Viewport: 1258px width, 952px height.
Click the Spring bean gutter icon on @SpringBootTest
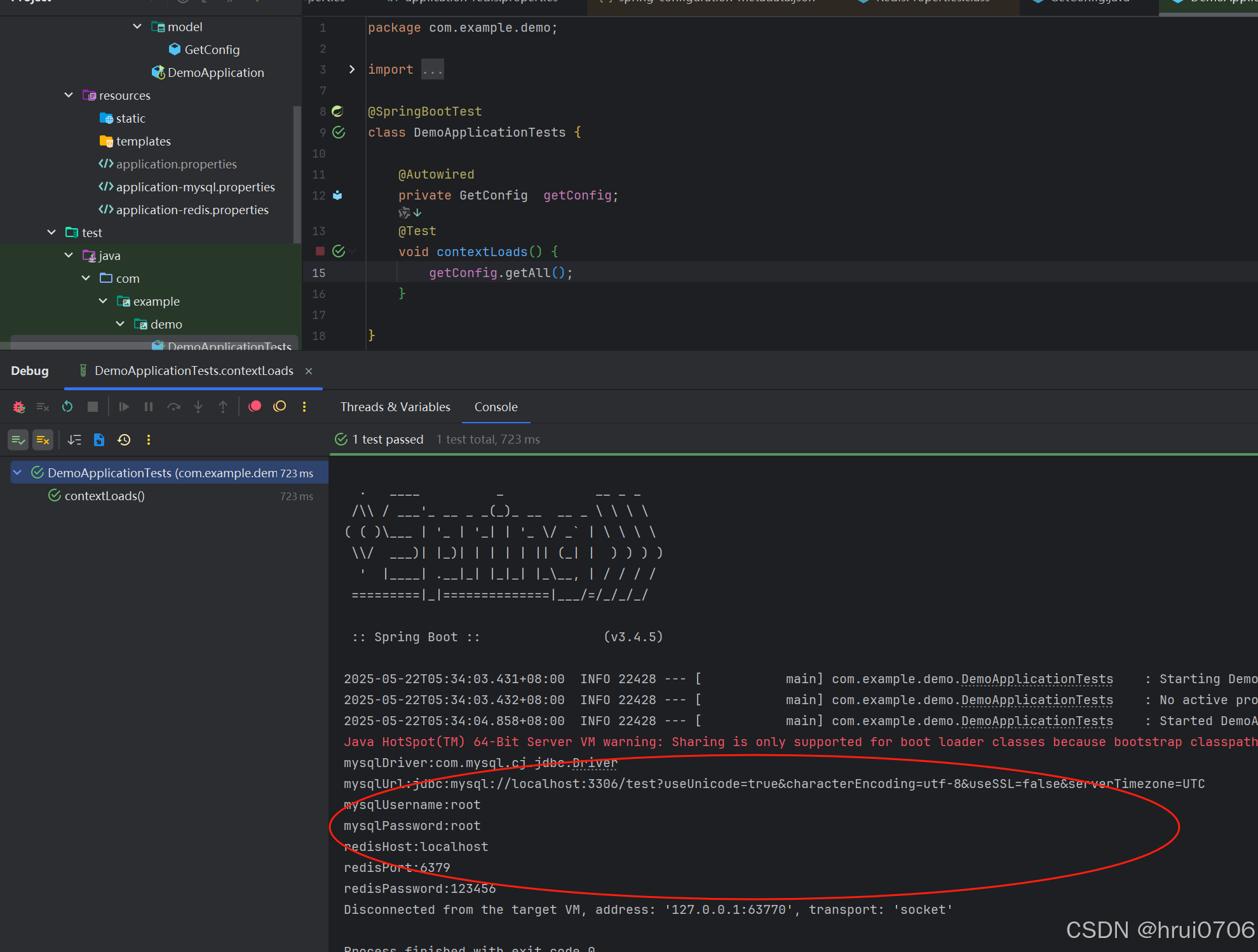338,111
